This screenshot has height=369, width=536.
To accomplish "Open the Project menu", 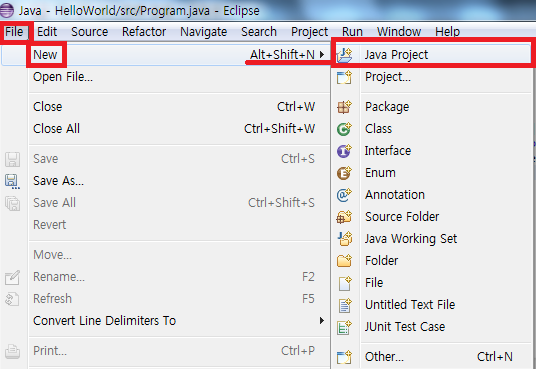I will 309,32.
